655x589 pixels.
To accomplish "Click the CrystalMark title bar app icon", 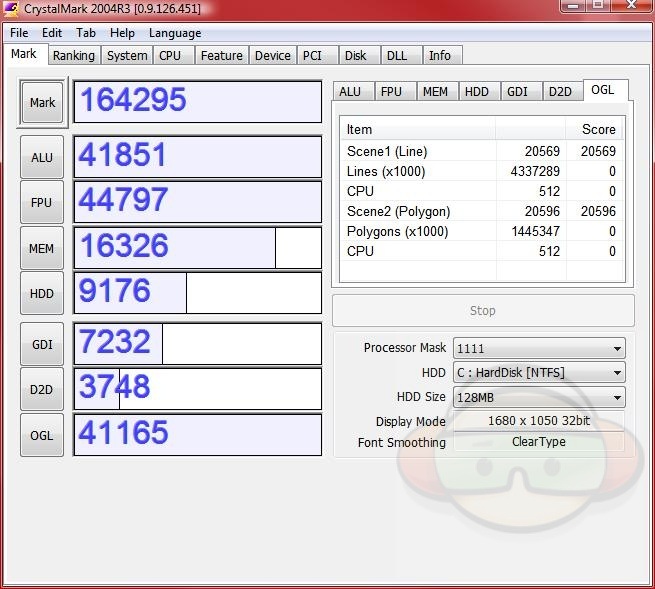I will coord(12,9).
